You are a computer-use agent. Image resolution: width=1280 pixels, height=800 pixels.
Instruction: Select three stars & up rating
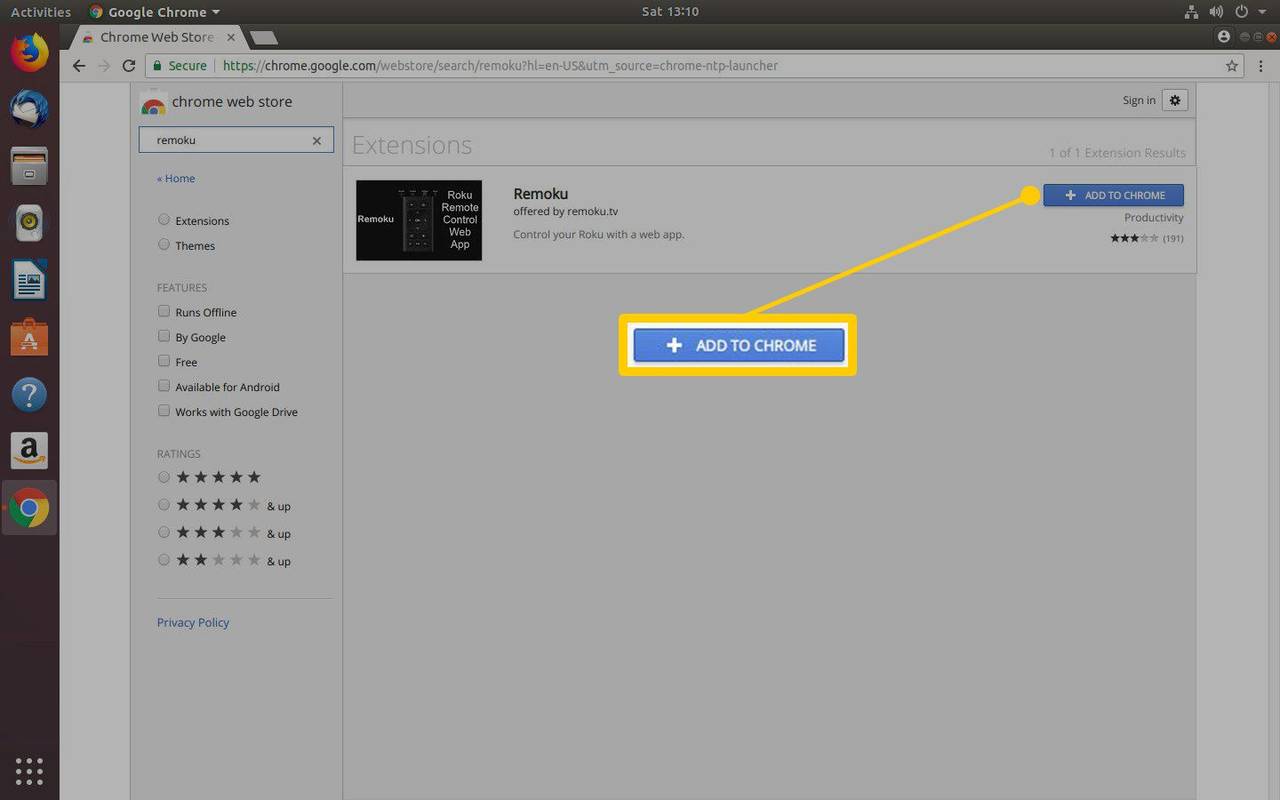click(164, 533)
